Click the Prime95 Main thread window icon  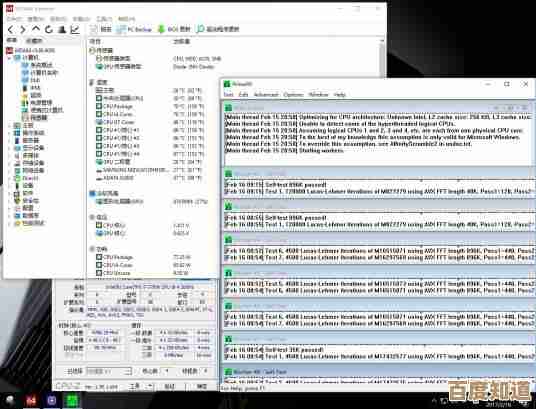[x=228, y=108]
